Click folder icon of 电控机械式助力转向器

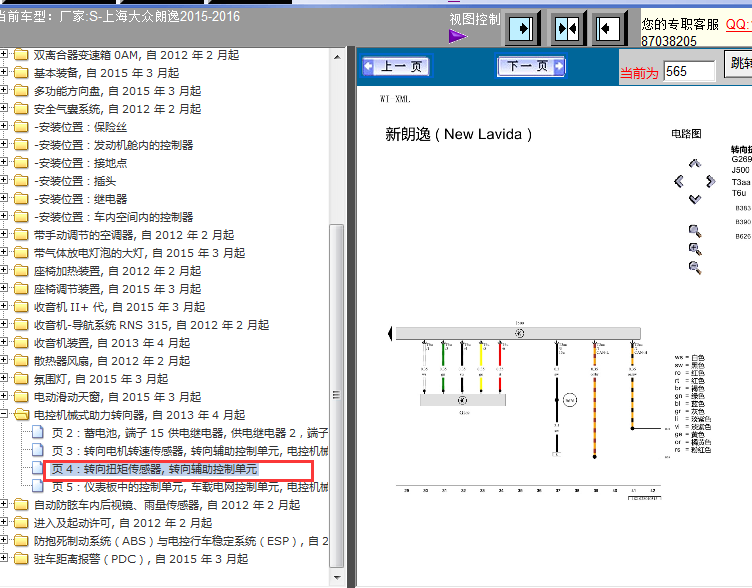coord(21,414)
